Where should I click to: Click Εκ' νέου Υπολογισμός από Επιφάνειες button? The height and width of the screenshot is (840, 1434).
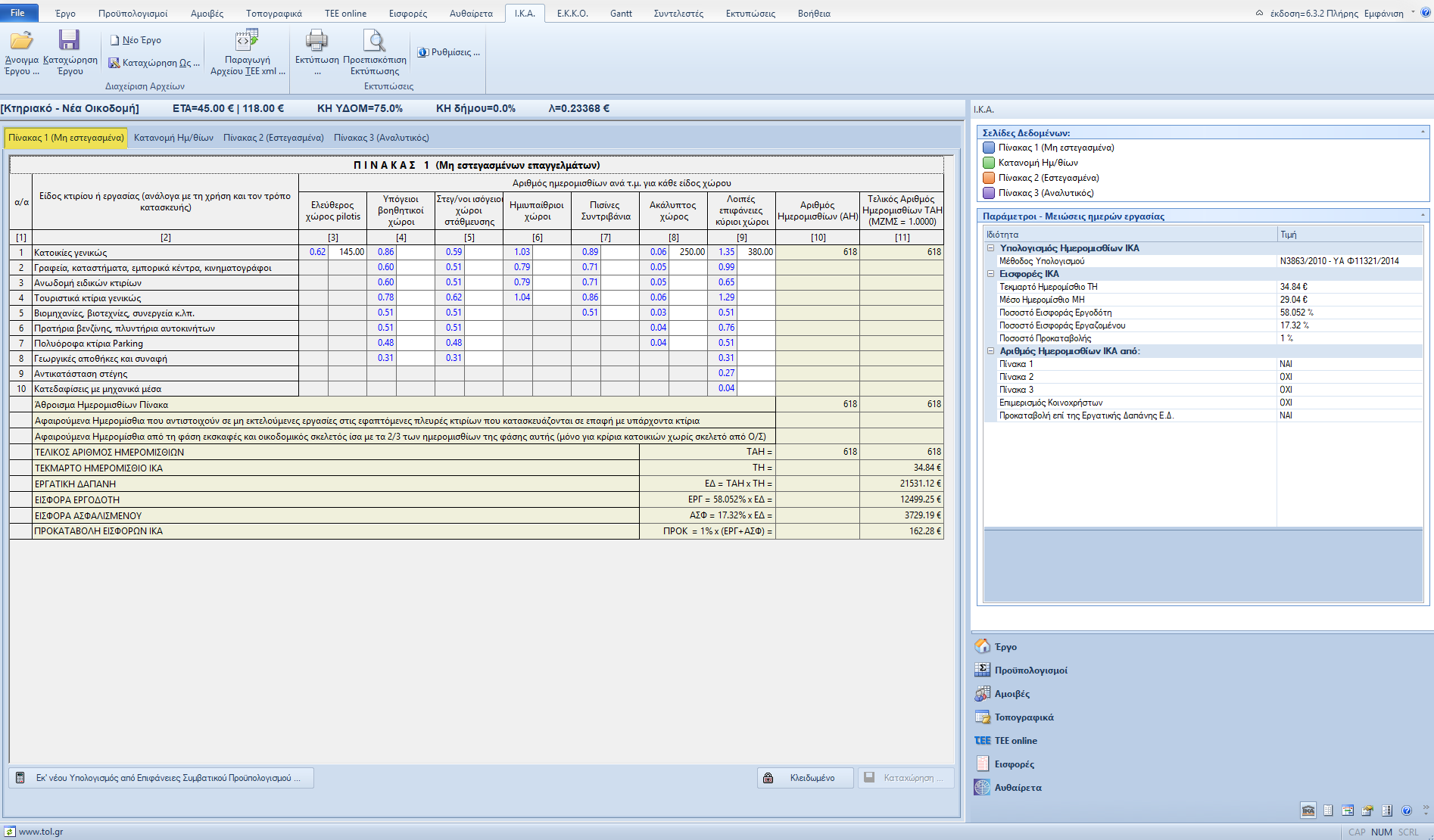161,778
